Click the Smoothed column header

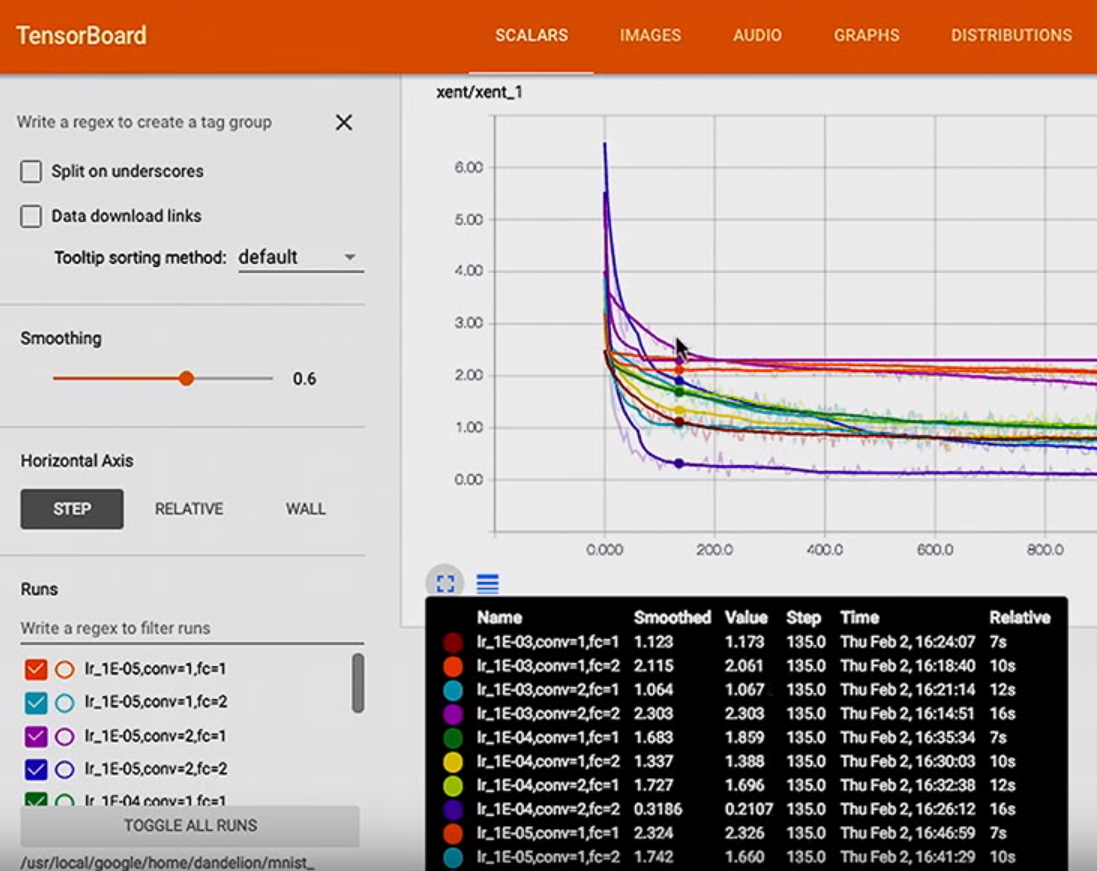[x=672, y=617]
